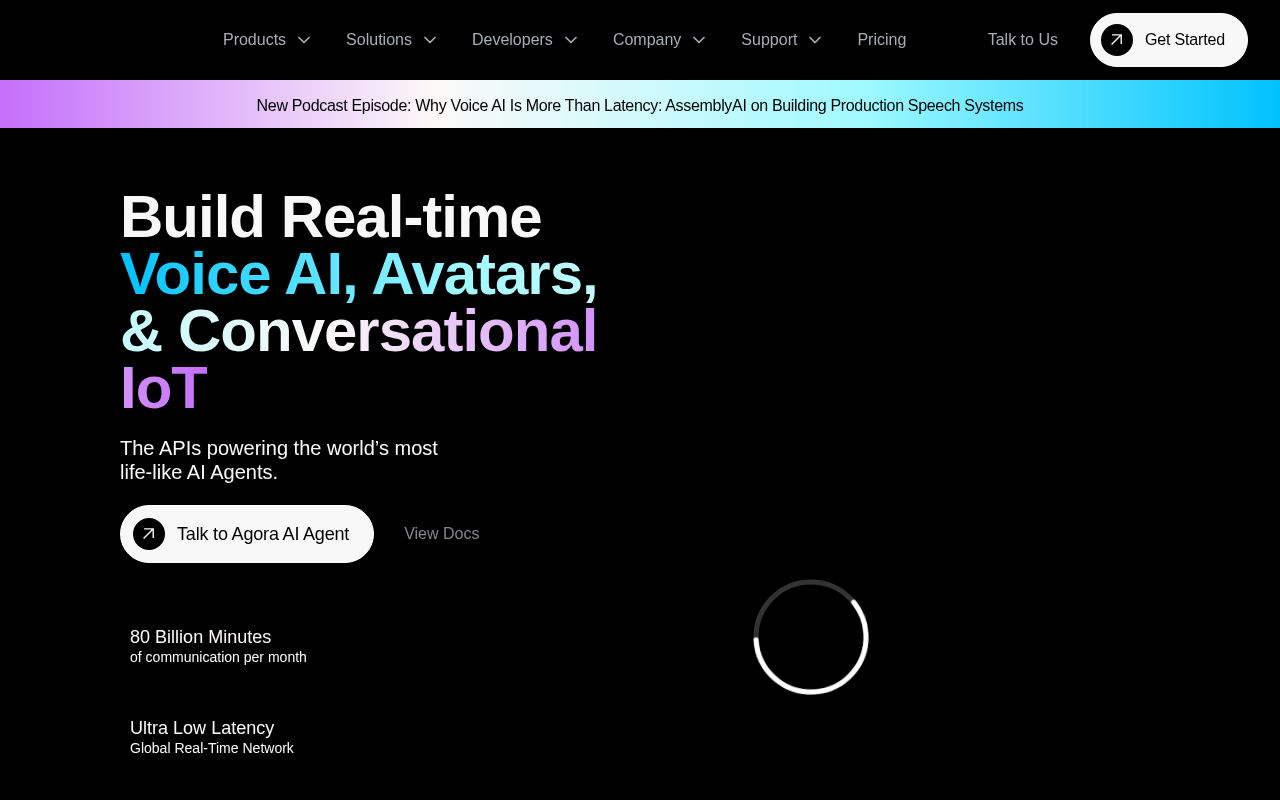Open the Products menu

click(x=254, y=40)
